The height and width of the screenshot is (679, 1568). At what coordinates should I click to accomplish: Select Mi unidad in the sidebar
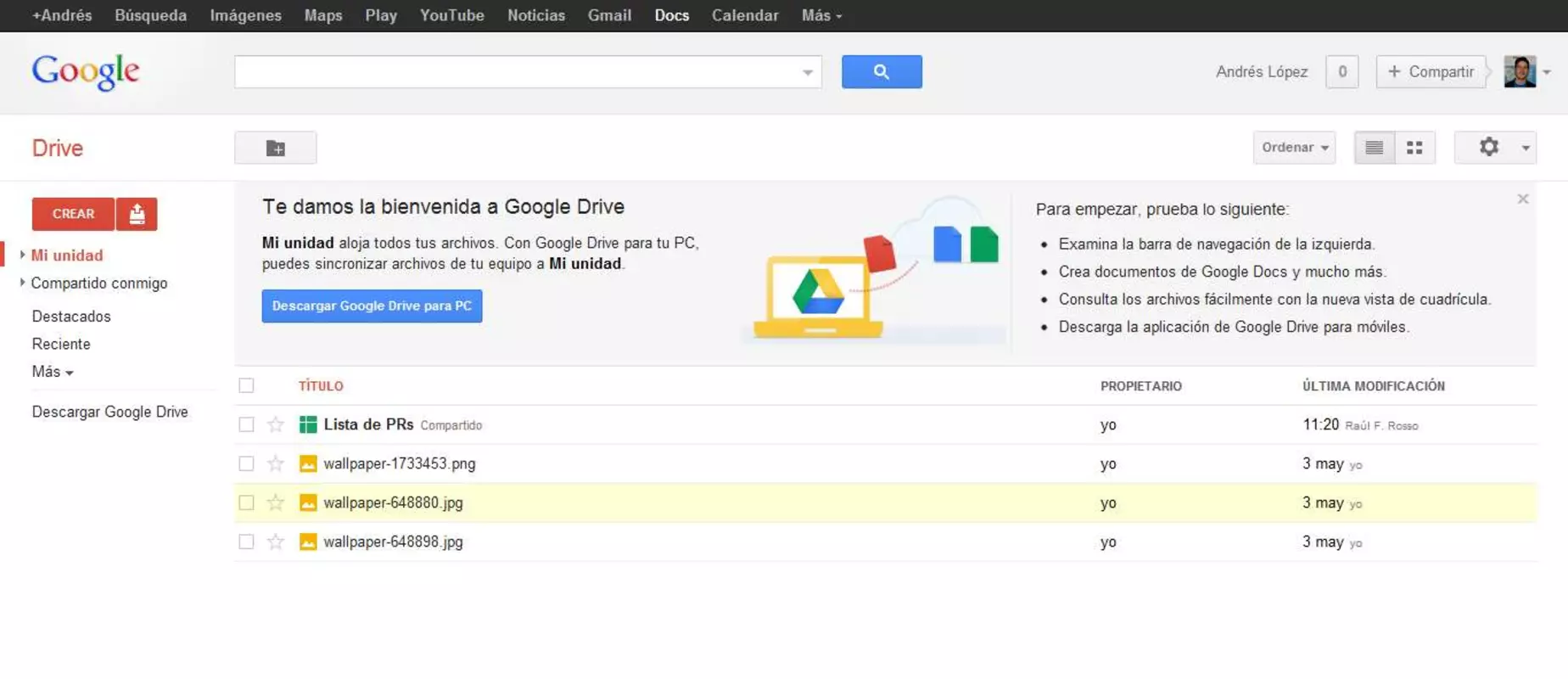click(67, 255)
